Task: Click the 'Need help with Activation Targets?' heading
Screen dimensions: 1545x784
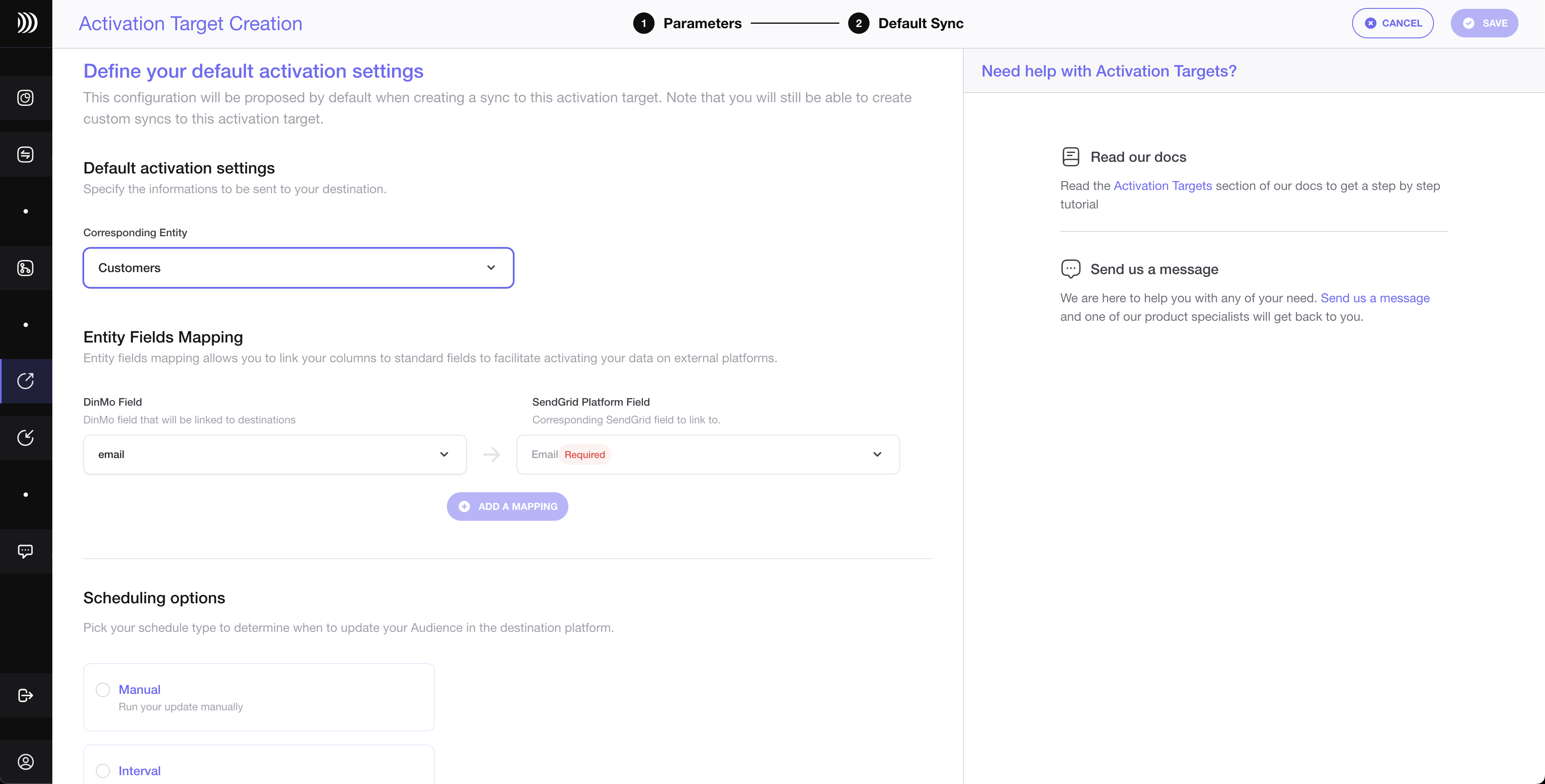Action: (x=1109, y=71)
